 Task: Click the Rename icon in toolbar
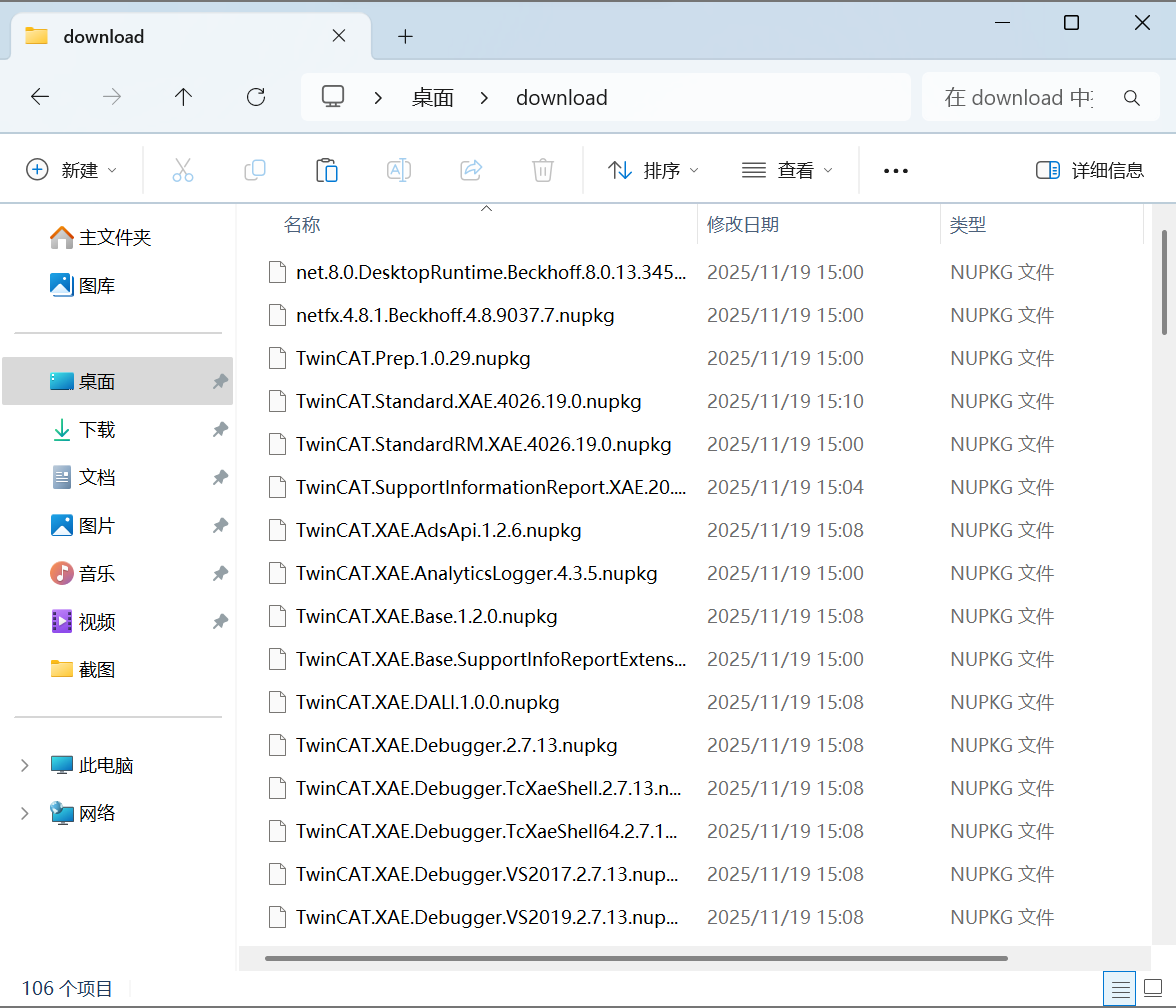pos(399,170)
